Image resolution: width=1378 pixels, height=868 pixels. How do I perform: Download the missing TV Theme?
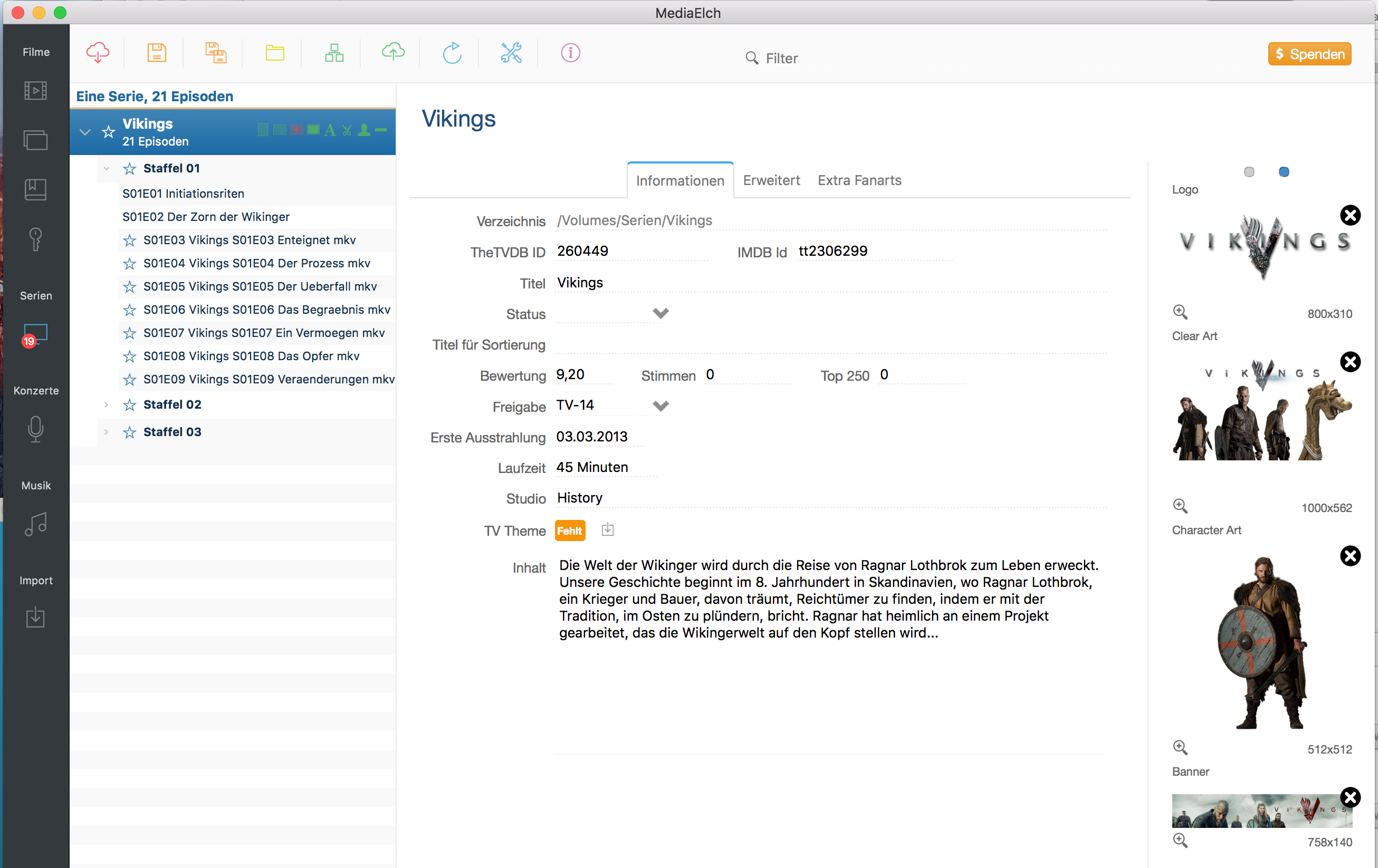[608, 530]
